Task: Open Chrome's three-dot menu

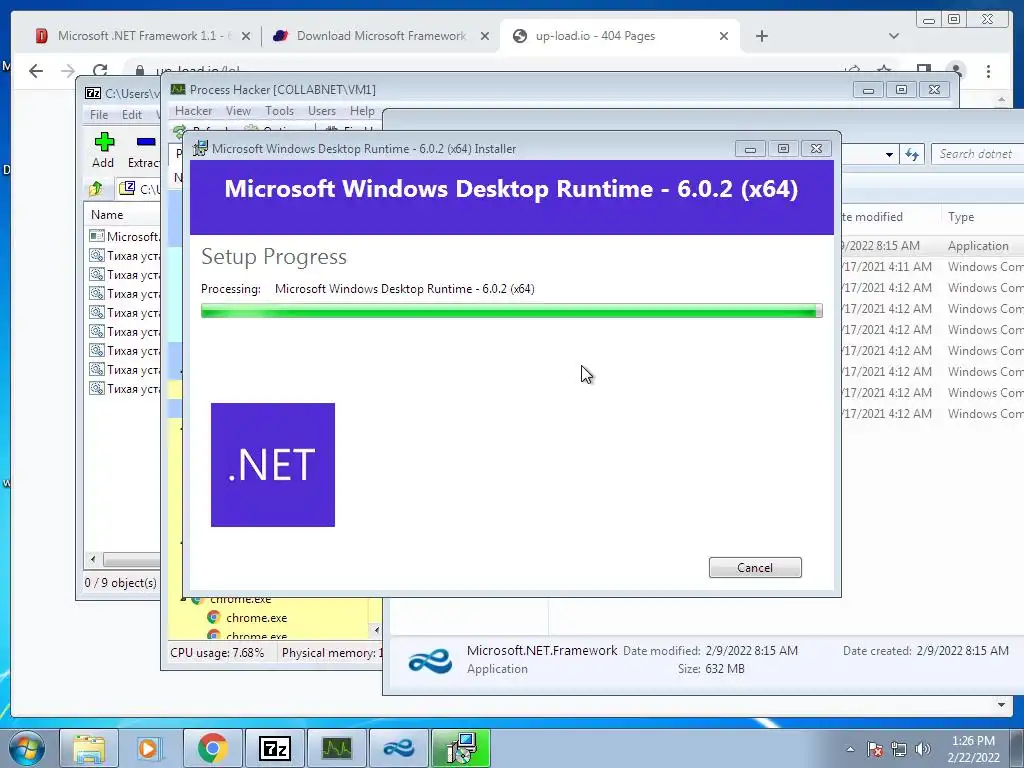Action: tap(988, 71)
